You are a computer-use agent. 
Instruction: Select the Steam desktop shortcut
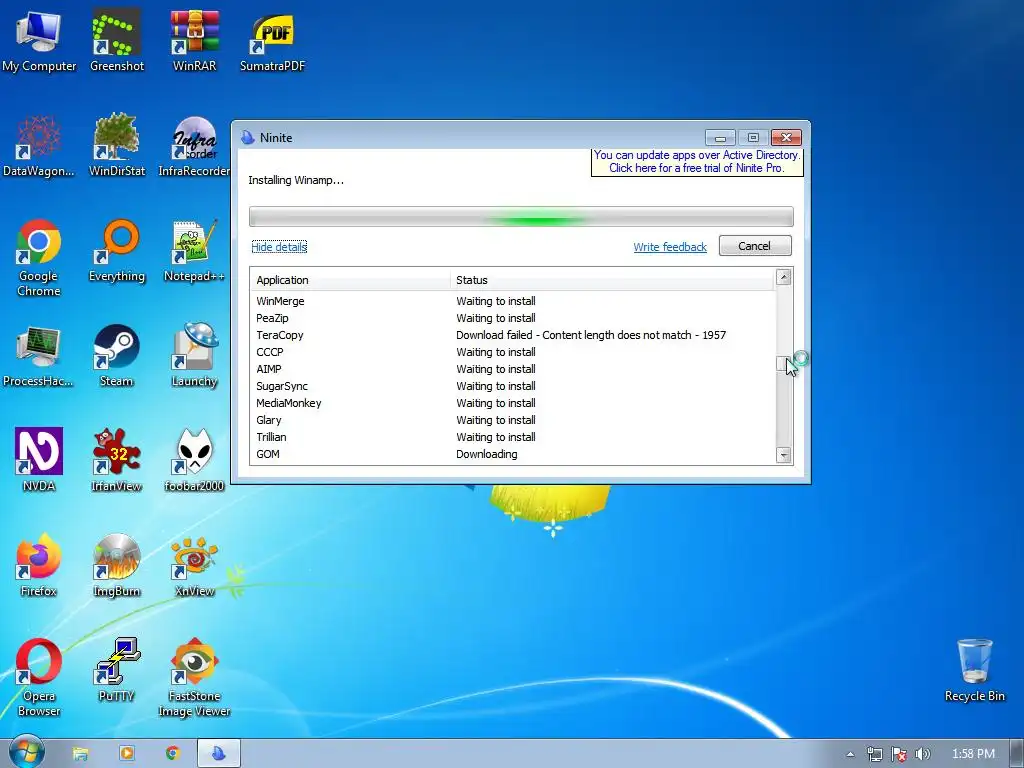tap(117, 356)
